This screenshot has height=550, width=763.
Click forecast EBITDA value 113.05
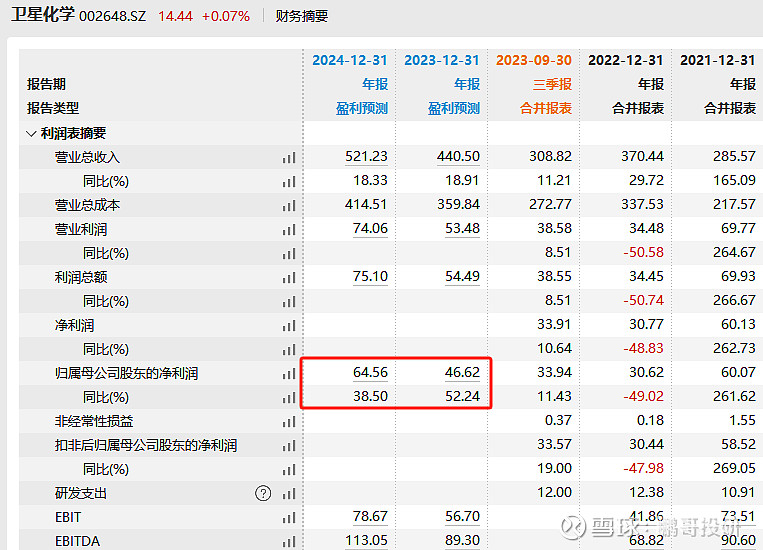(x=366, y=541)
